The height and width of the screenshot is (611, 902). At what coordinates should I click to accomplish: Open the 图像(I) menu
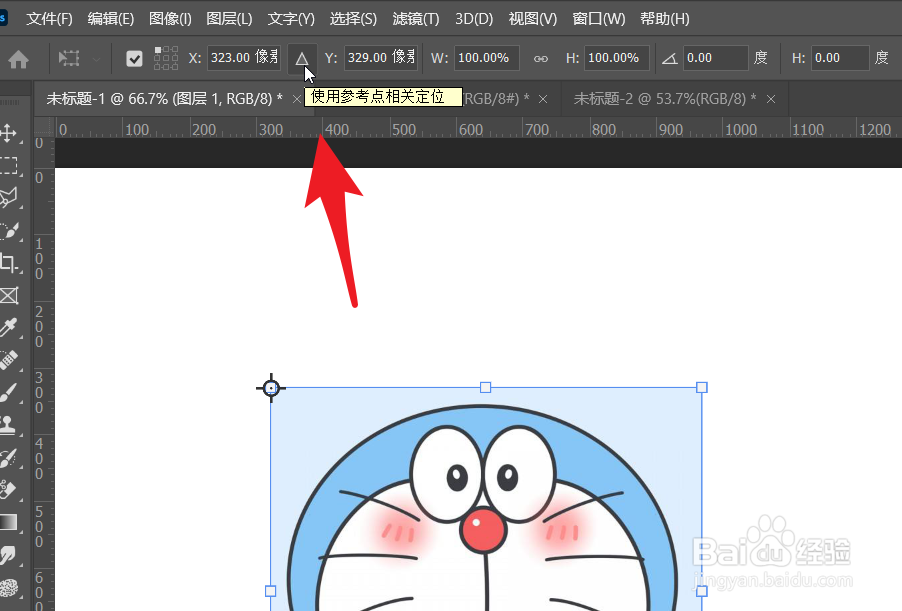coord(170,19)
